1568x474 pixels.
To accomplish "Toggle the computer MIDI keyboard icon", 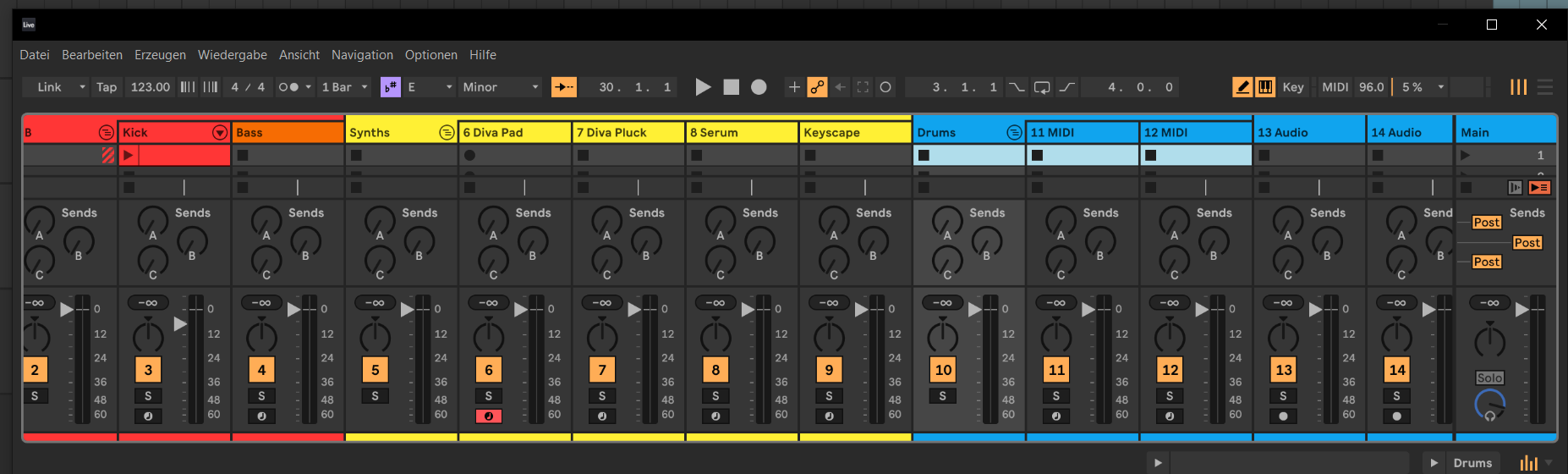I will [1265, 87].
